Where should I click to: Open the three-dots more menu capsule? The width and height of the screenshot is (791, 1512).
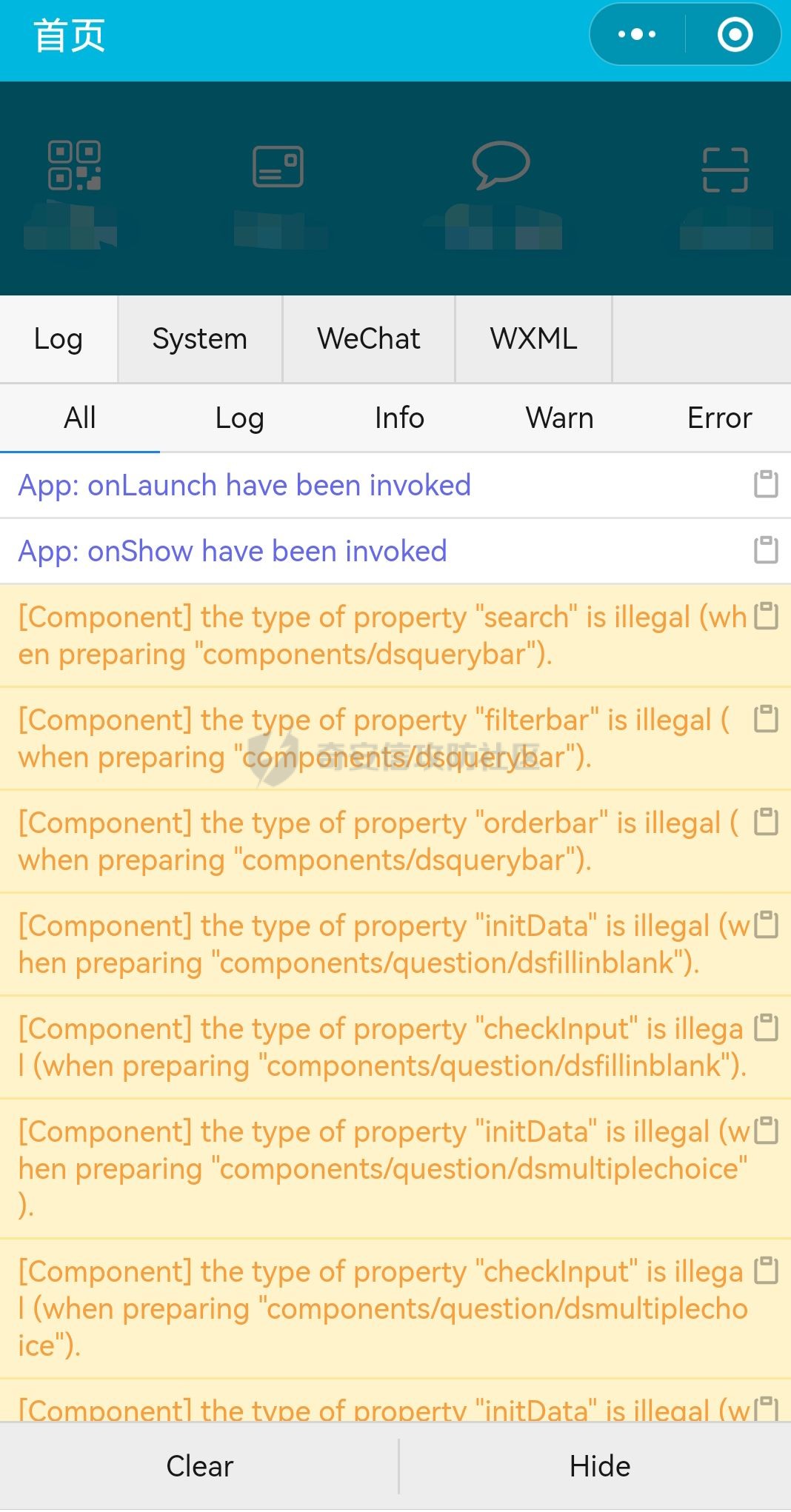[637, 34]
